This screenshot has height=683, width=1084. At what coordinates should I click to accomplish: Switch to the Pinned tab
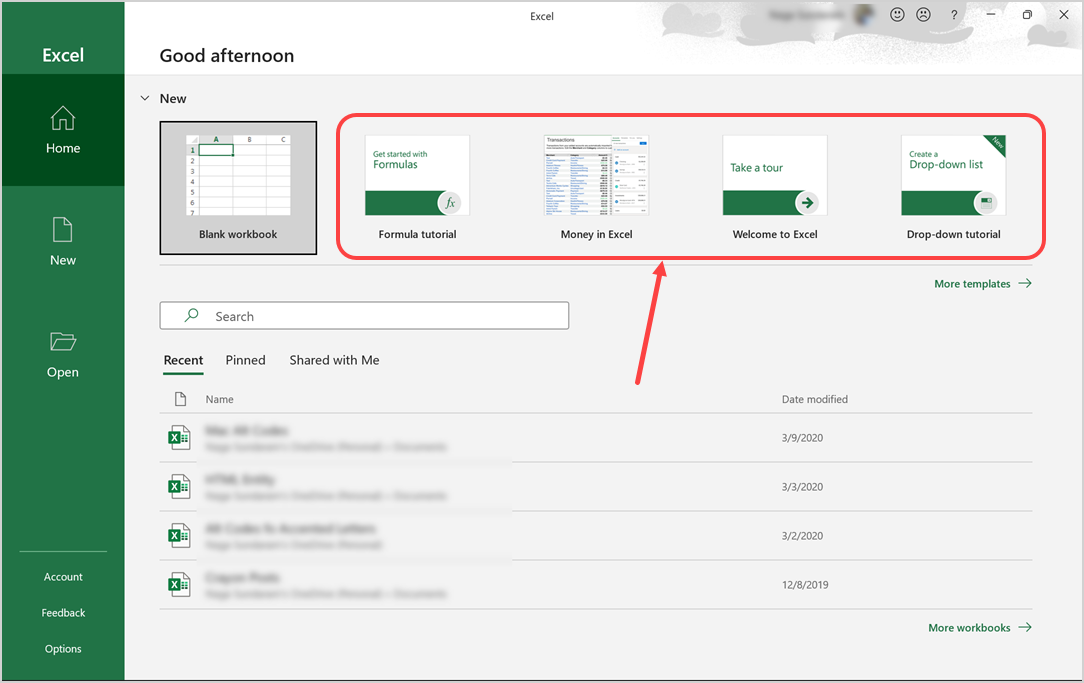tap(245, 360)
